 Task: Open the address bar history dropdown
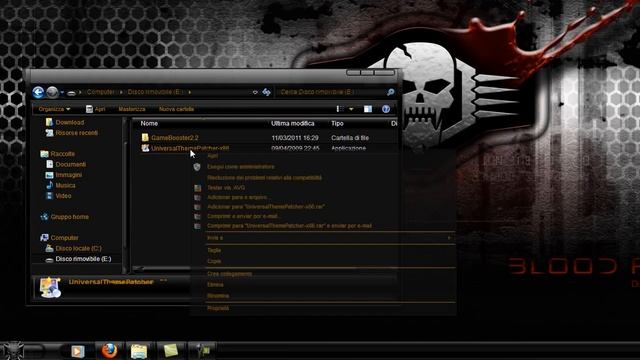coord(255,93)
